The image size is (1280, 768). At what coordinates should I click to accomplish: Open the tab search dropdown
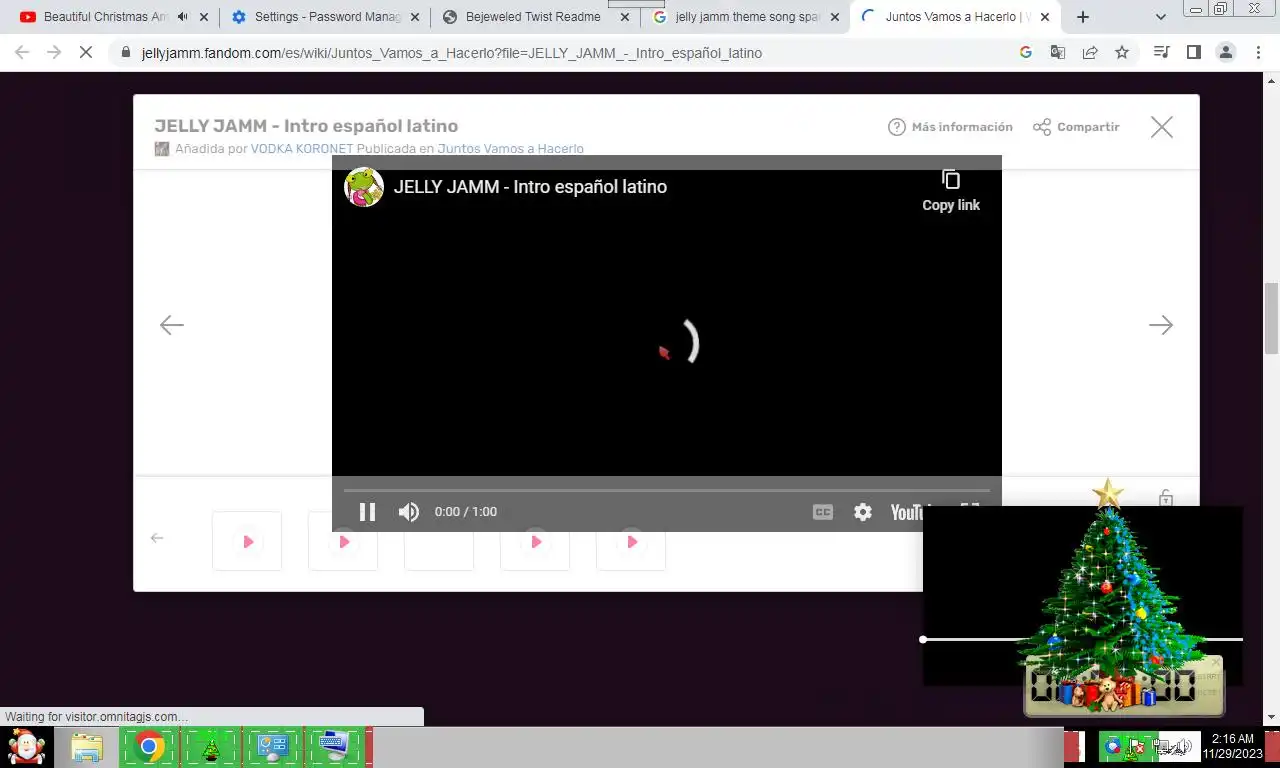coord(1160,17)
